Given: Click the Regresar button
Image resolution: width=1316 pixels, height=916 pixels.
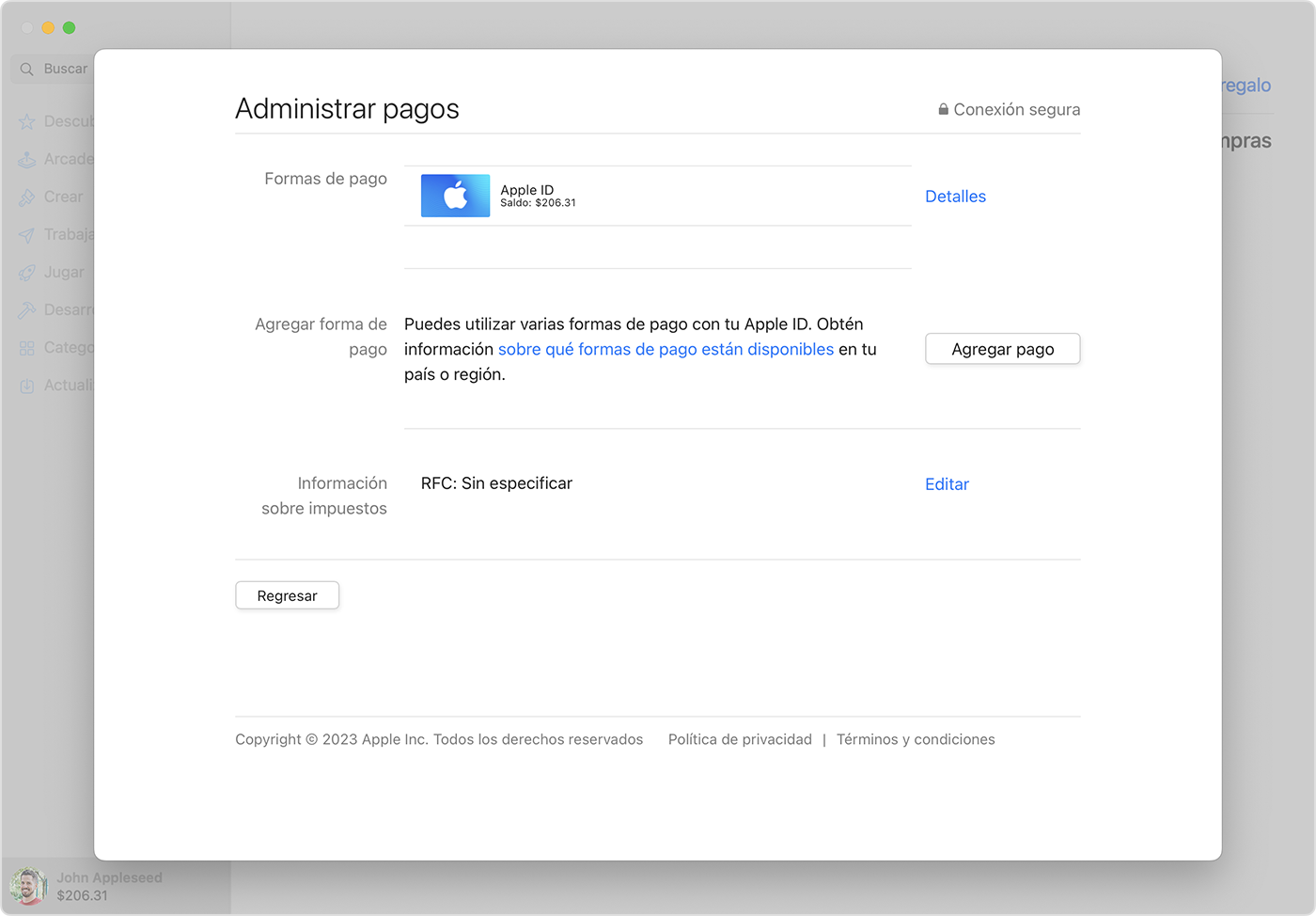Looking at the screenshot, I should click(x=287, y=595).
